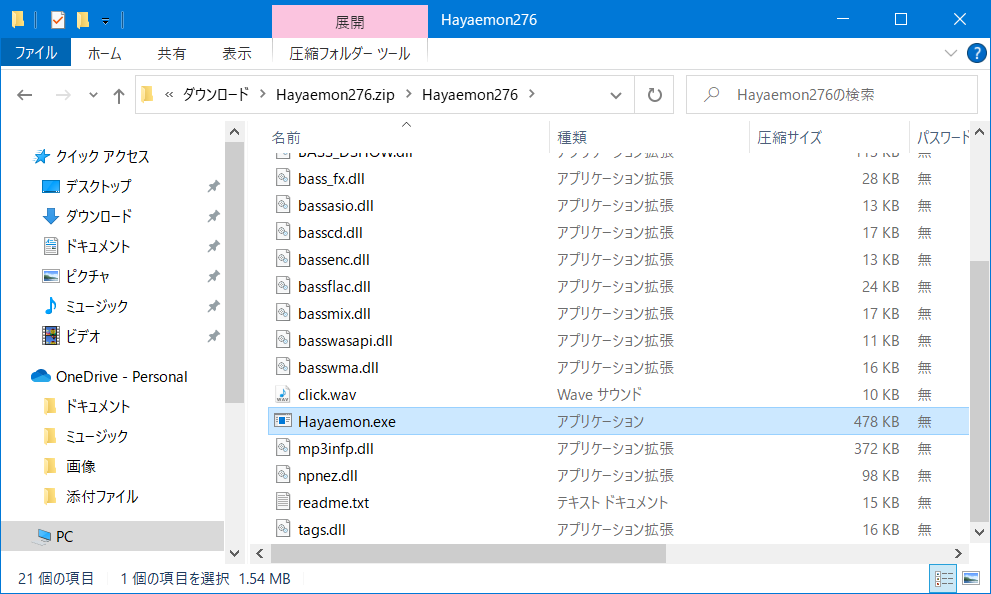991x594 pixels.
Task: Go back with the left arrow button
Action: [x=25, y=95]
